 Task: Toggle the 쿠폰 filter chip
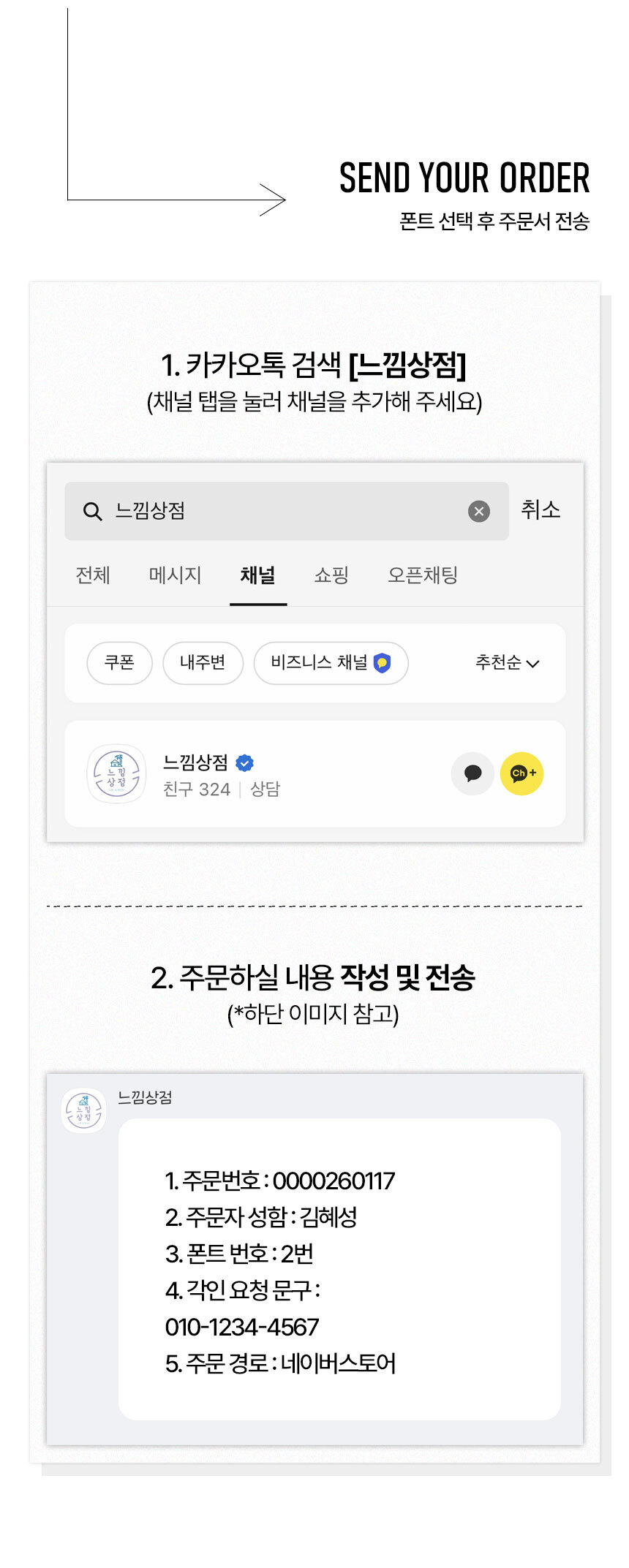(119, 663)
